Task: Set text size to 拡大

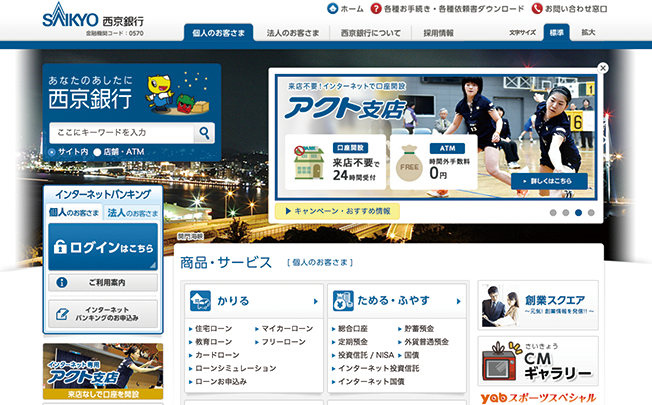Action: point(588,32)
